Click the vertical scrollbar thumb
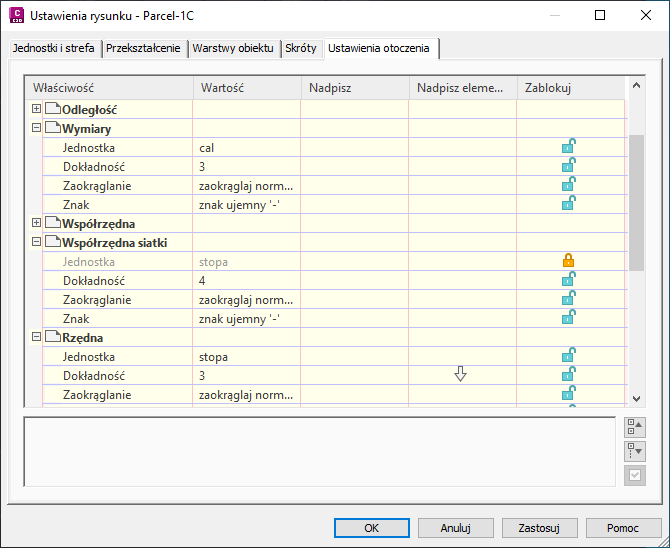This screenshot has height=548, width=670. [636, 200]
